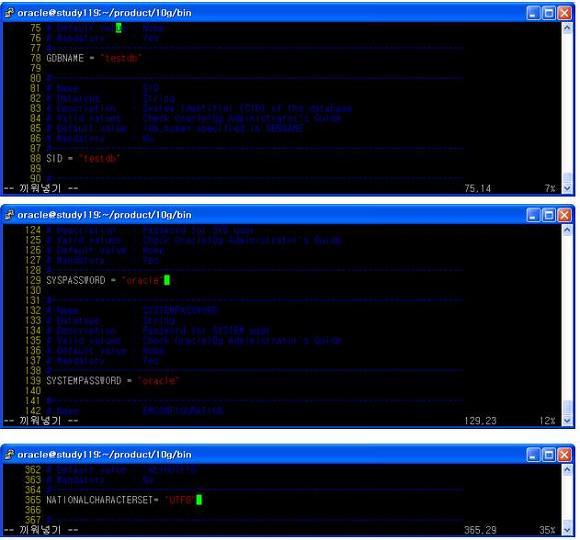Click scroll down arrow in middle window
Screen dimensions: 580x540
[567, 421]
